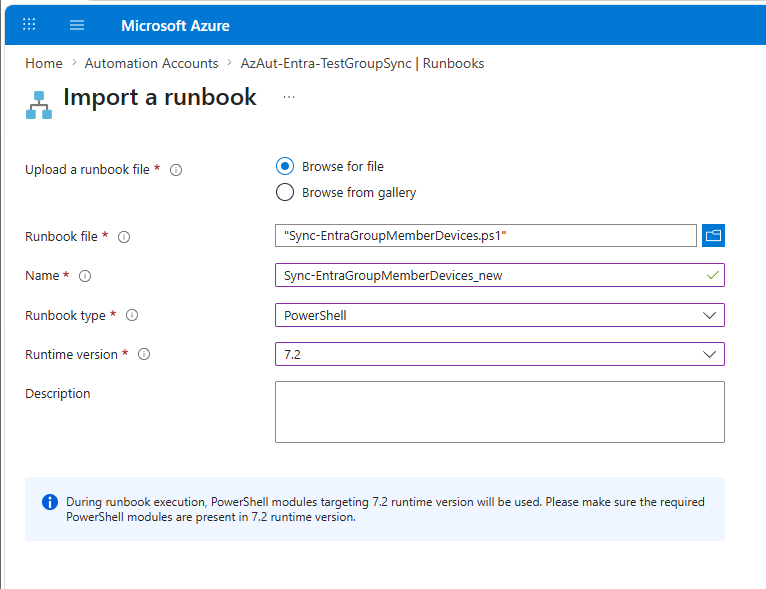Click the Runtime version label
Image resolution: width=766 pixels, height=589 pixels.
(71, 354)
